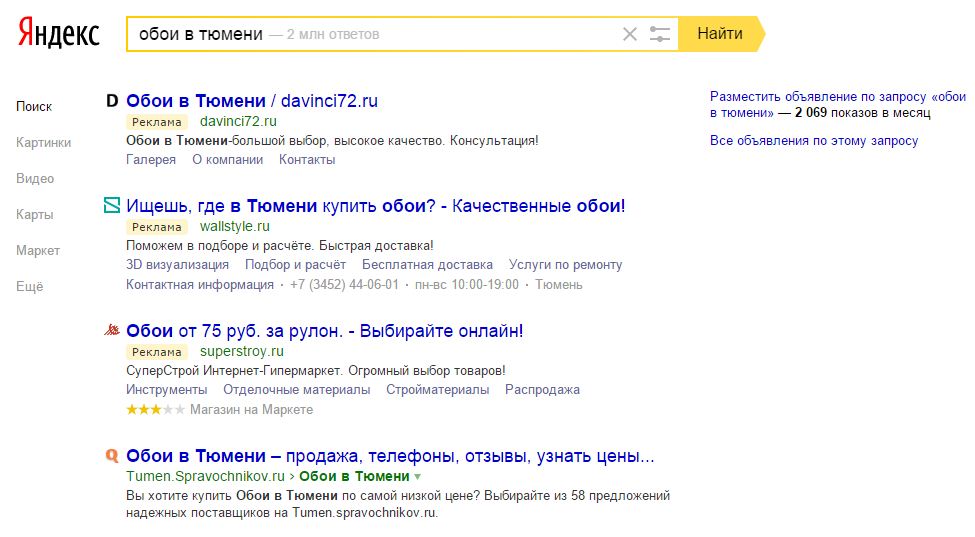The width and height of the screenshot is (975, 537).
Task: Click phone number +7 (3452) 44-06-01
Action: tap(344, 285)
